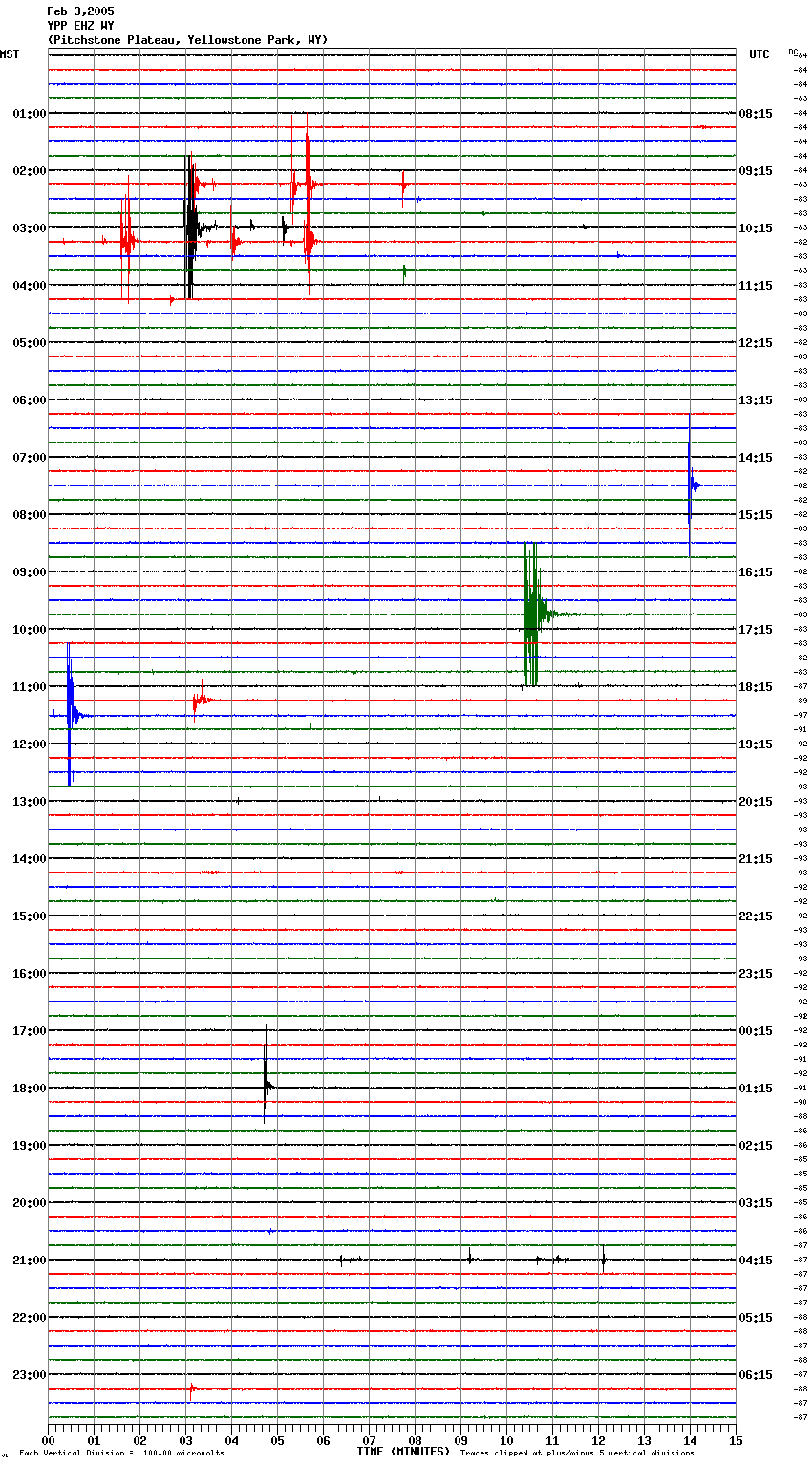Click the '09:15' UTC time label
This screenshot has width=812, height=1466.
click(756, 171)
